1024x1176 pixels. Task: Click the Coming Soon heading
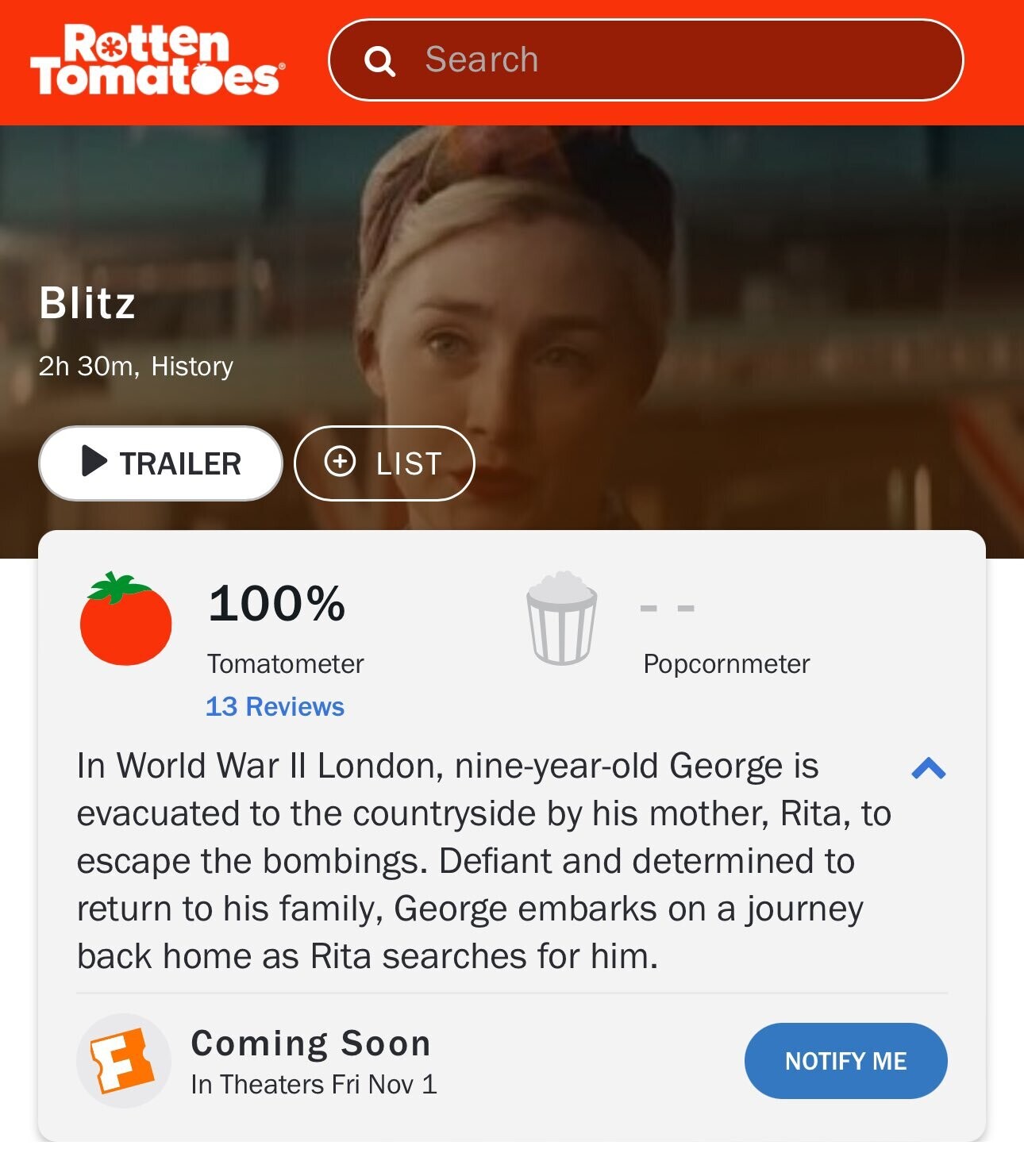(x=311, y=1043)
